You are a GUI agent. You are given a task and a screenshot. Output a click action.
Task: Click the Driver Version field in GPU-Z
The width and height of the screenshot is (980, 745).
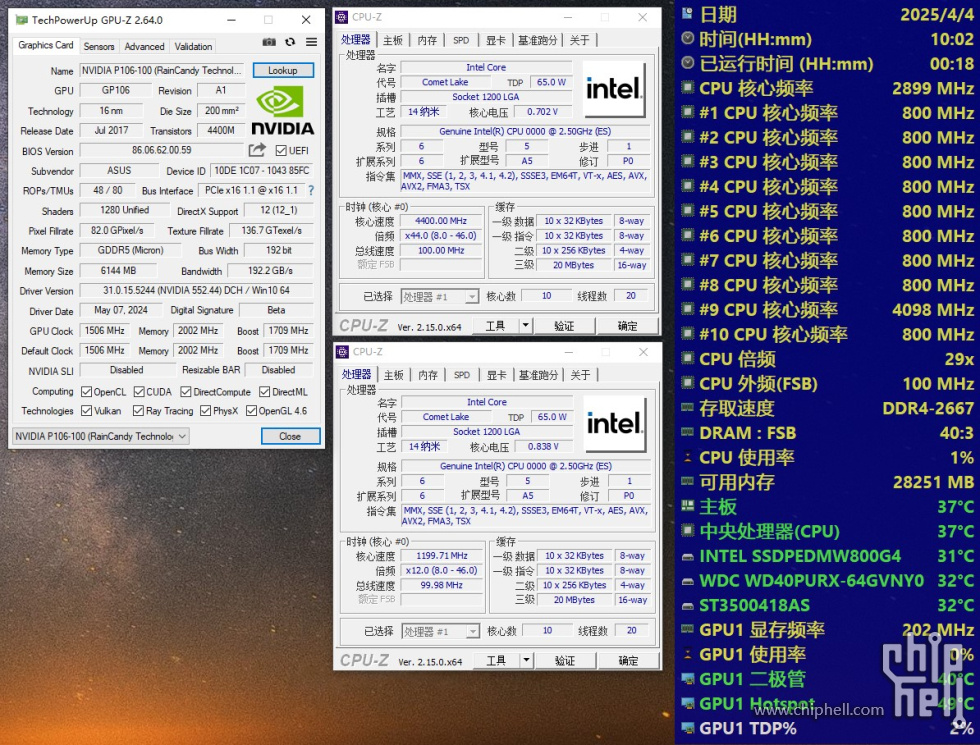click(x=196, y=291)
